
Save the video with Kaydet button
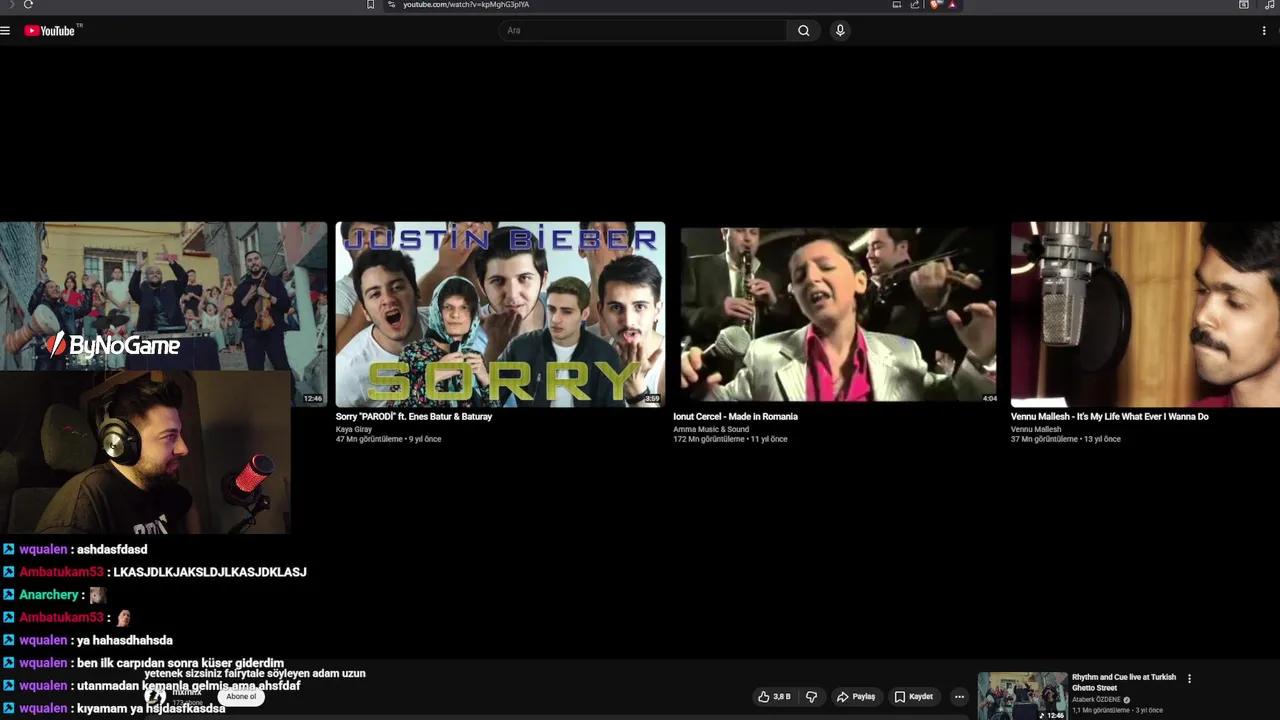[914, 697]
